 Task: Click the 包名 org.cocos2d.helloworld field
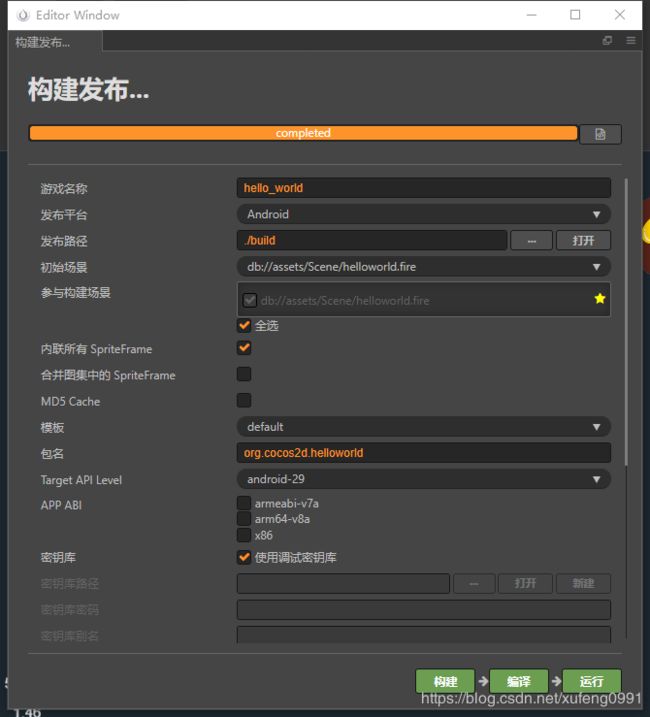(424, 453)
